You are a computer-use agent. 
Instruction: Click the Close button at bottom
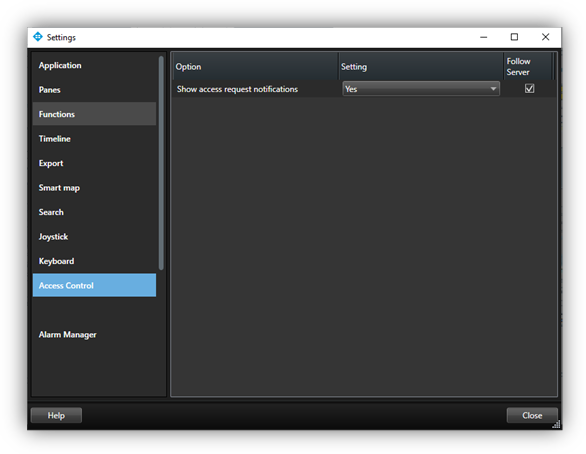click(x=532, y=416)
